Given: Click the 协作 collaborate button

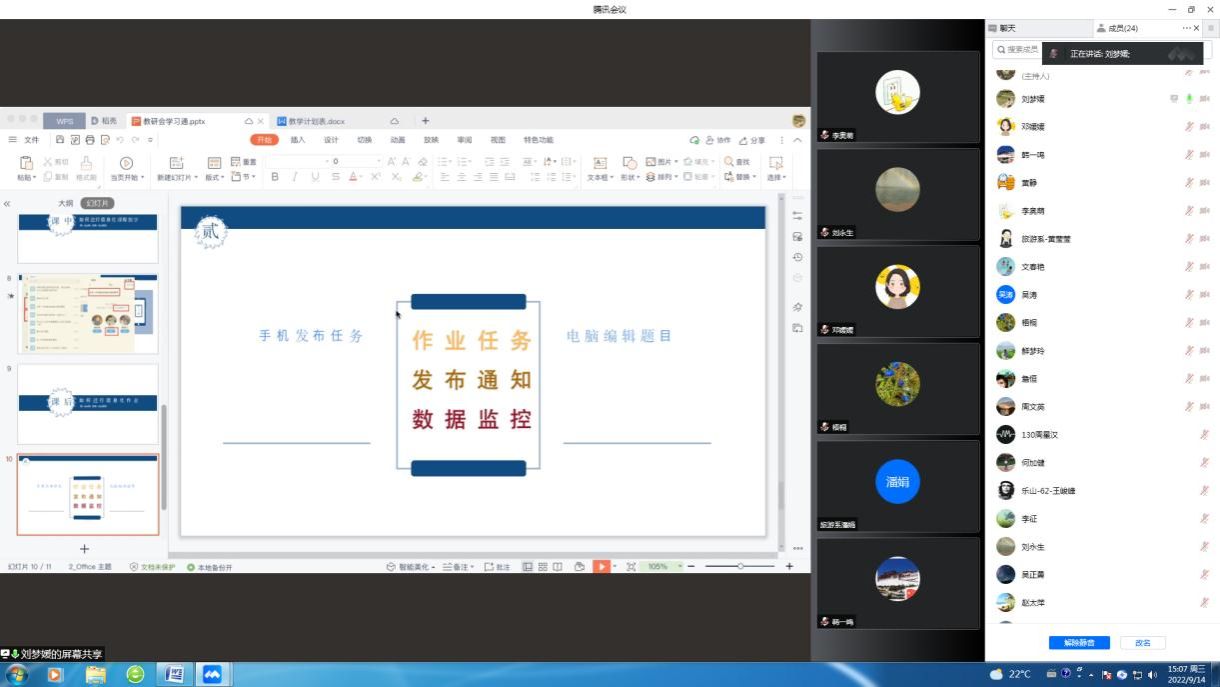Looking at the screenshot, I should coord(719,140).
